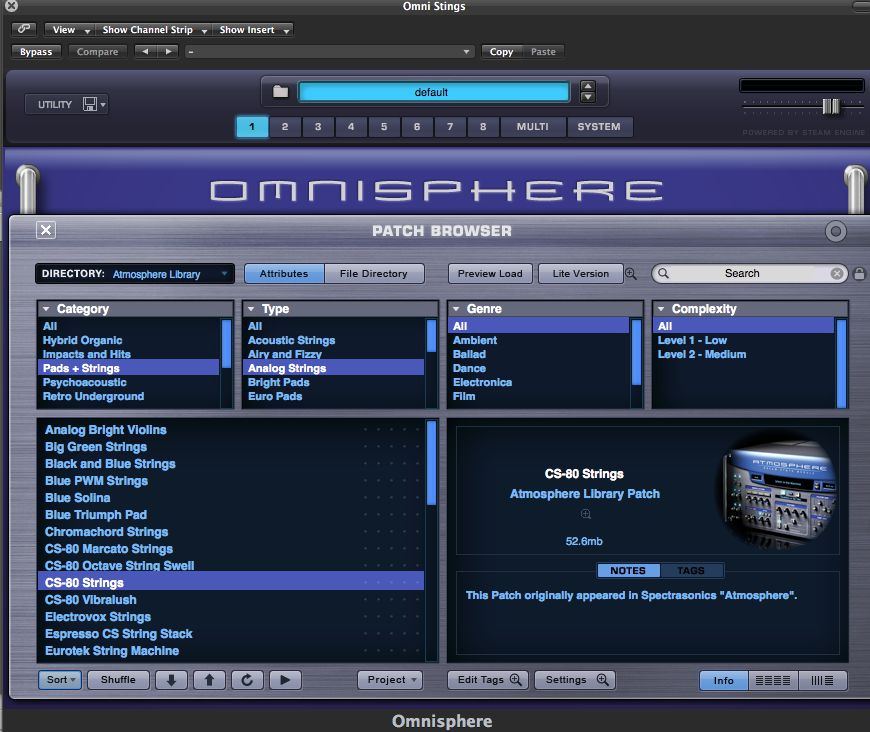
Task: Click the Paste button
Action: tap(544, 52)
